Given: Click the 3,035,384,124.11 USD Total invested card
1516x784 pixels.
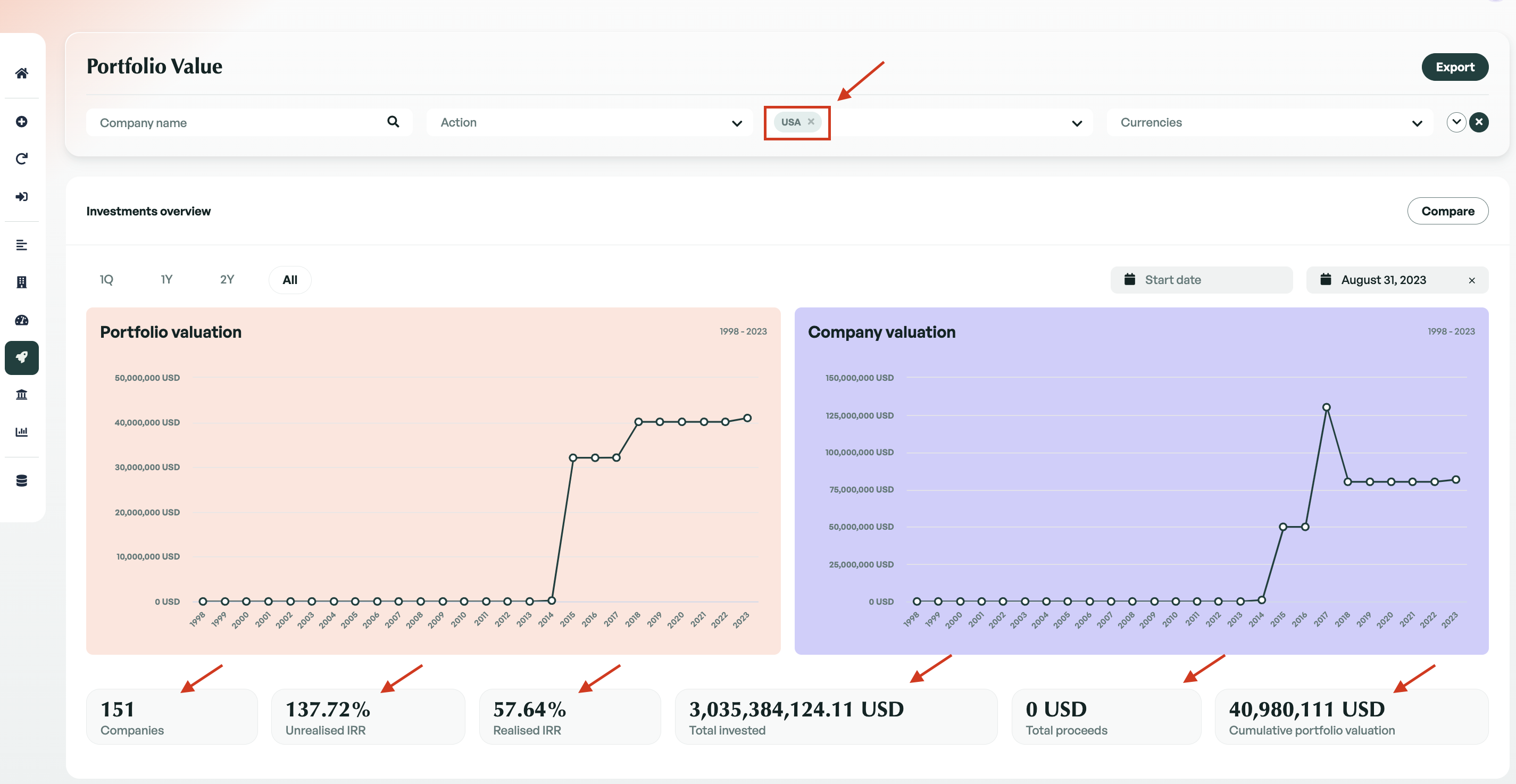Looking at the screenshot, I should coord(836,717).
